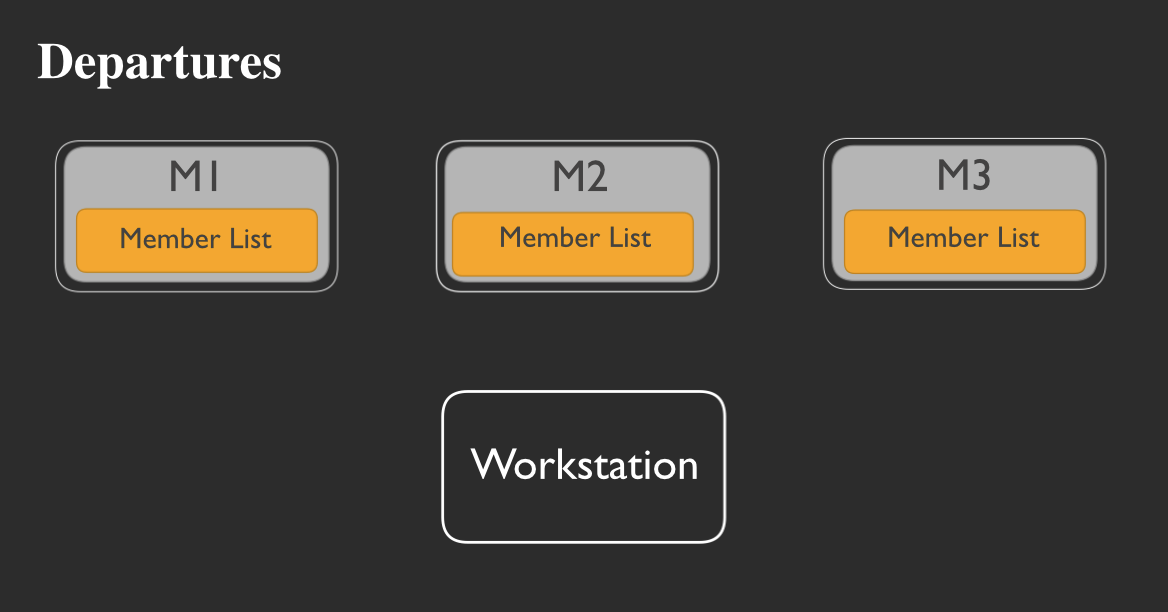Click the 'Member' word in M2's list
Image resolution: width=1168 pixels, height=612 pixels.
pos(538,238)
